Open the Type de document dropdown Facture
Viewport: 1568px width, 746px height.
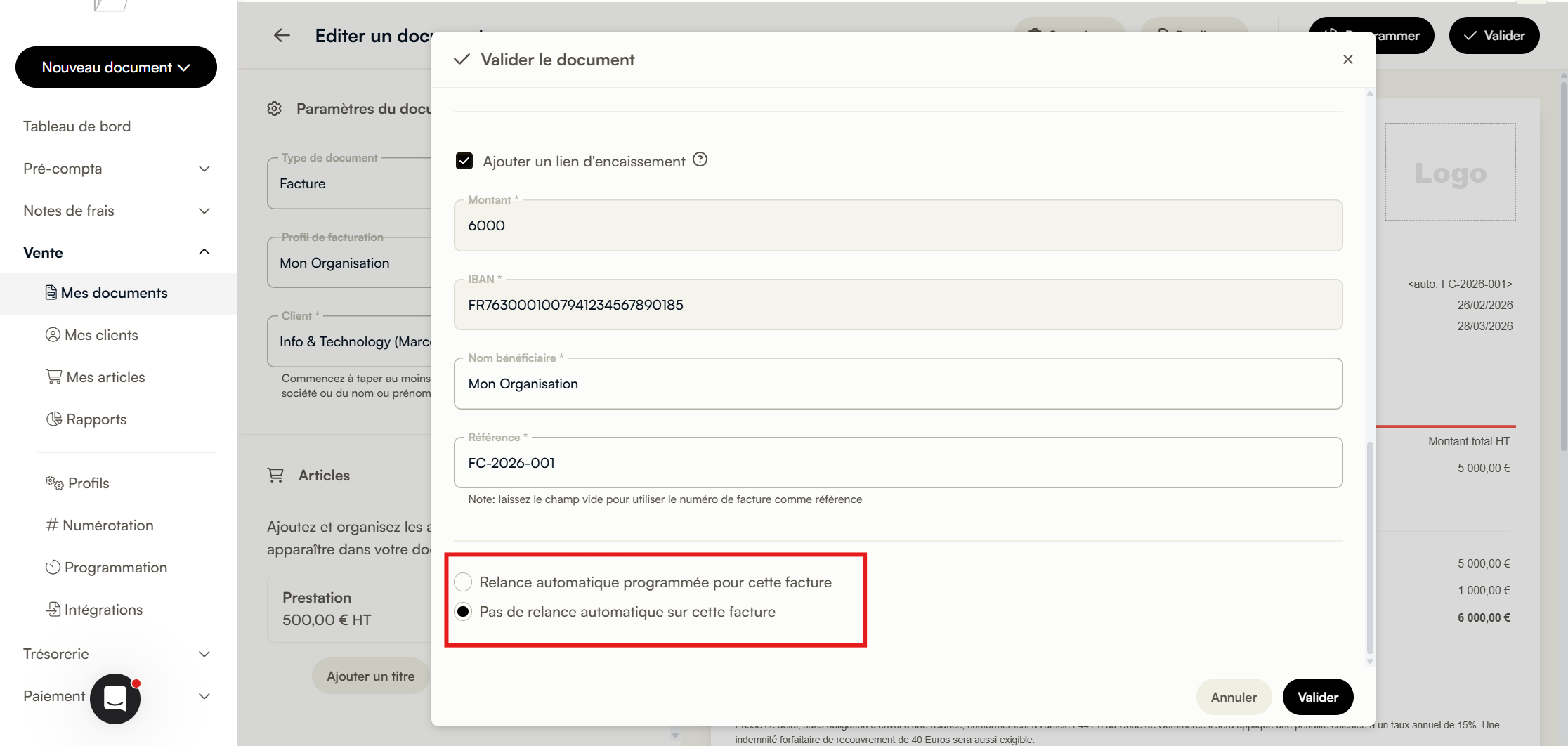tap(349, 183)
